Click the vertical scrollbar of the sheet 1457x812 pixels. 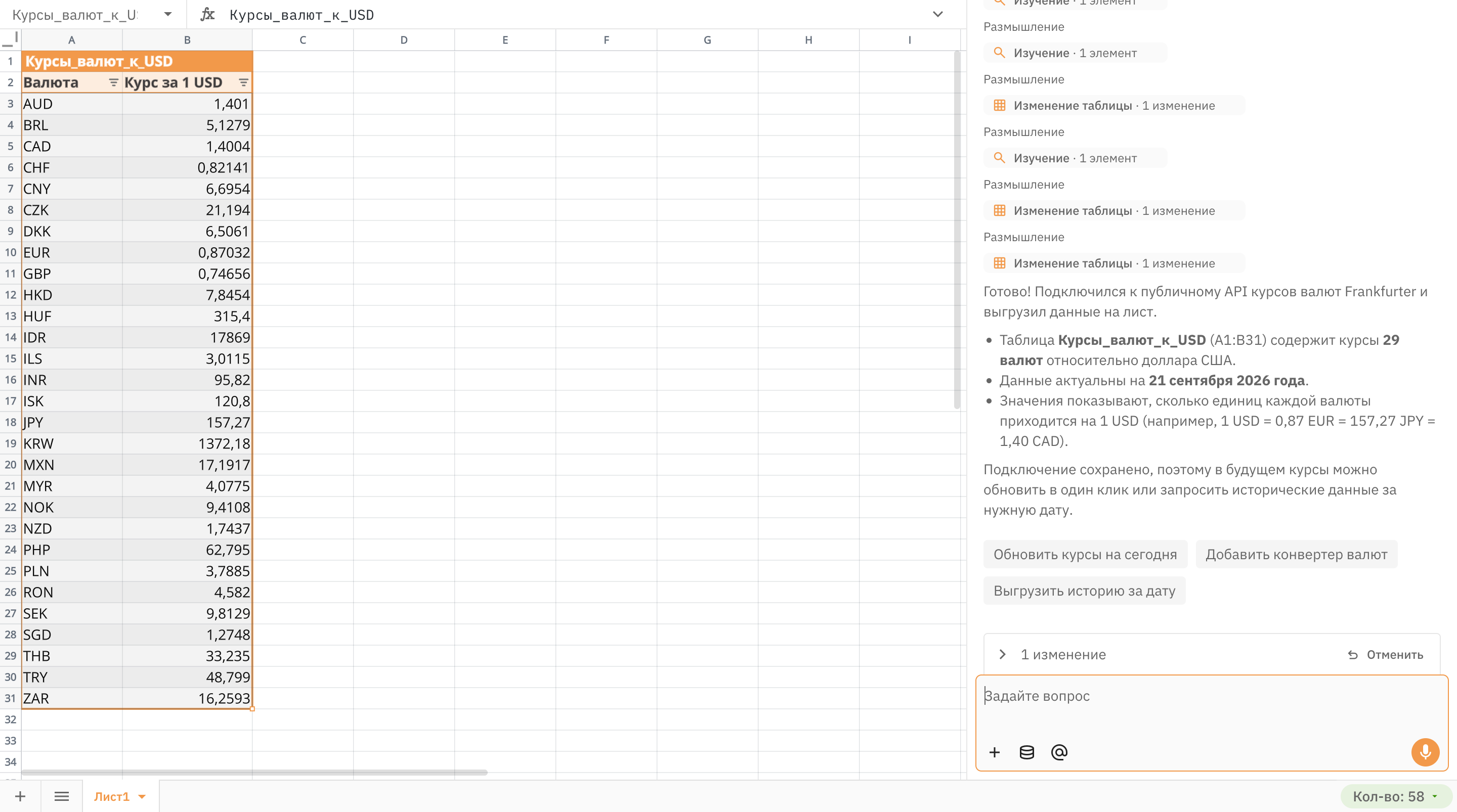(957, 229)
